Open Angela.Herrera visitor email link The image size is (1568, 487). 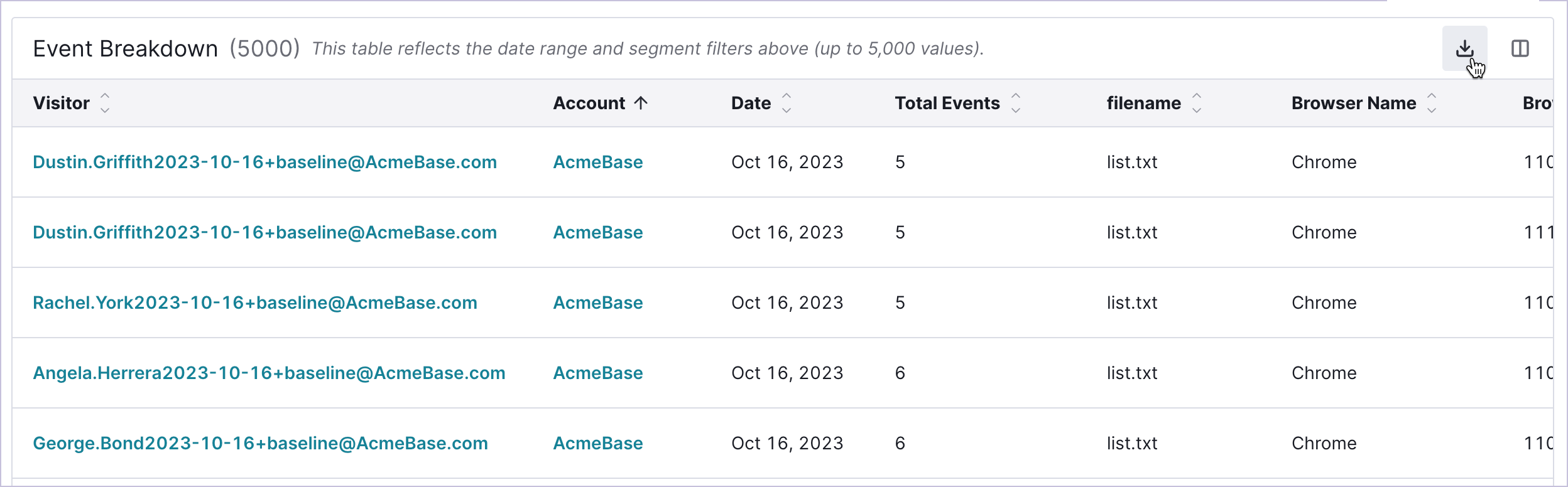pyautogui.click(x=269, y=373)
